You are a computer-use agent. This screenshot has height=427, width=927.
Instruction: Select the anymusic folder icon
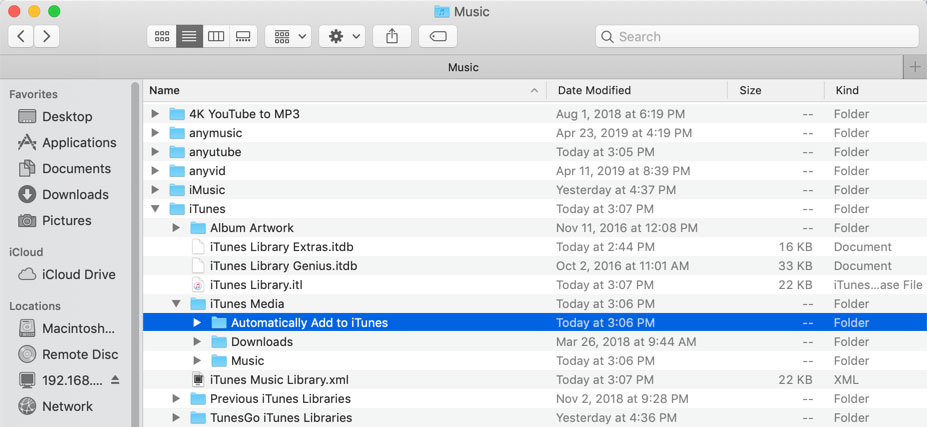(x=177, y=133)
